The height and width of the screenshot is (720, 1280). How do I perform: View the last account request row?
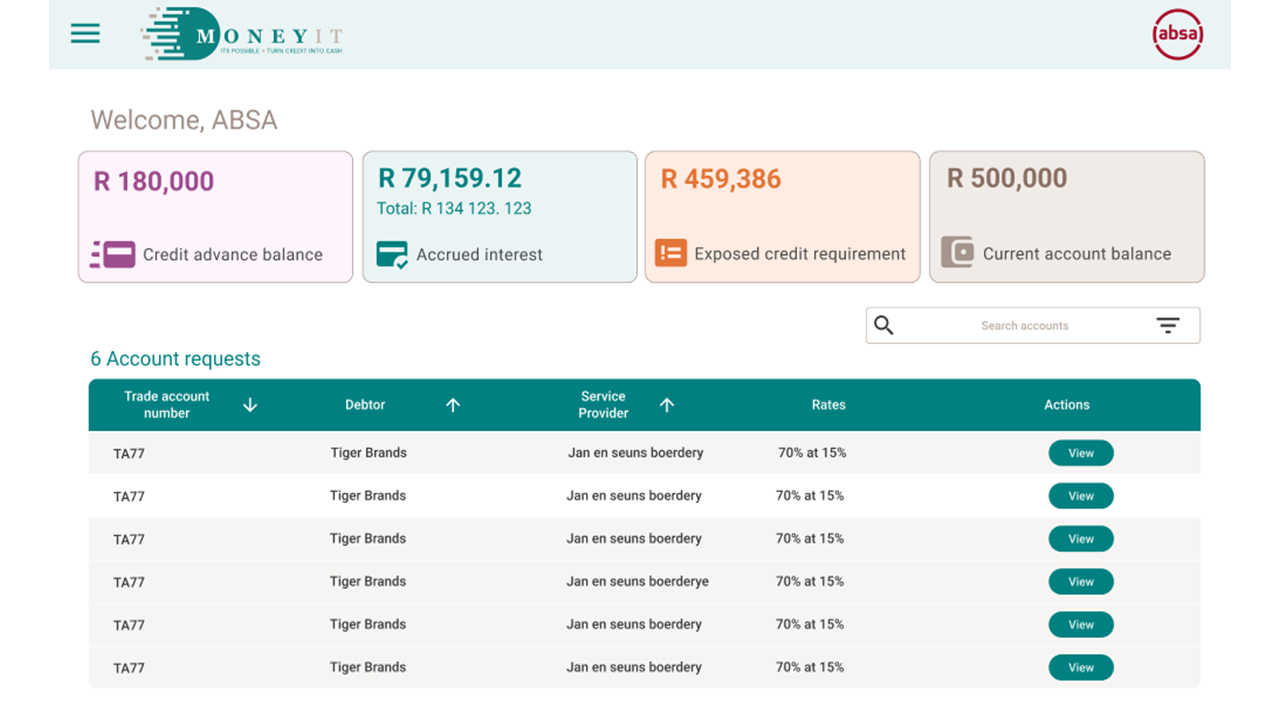click(1080, 667)
